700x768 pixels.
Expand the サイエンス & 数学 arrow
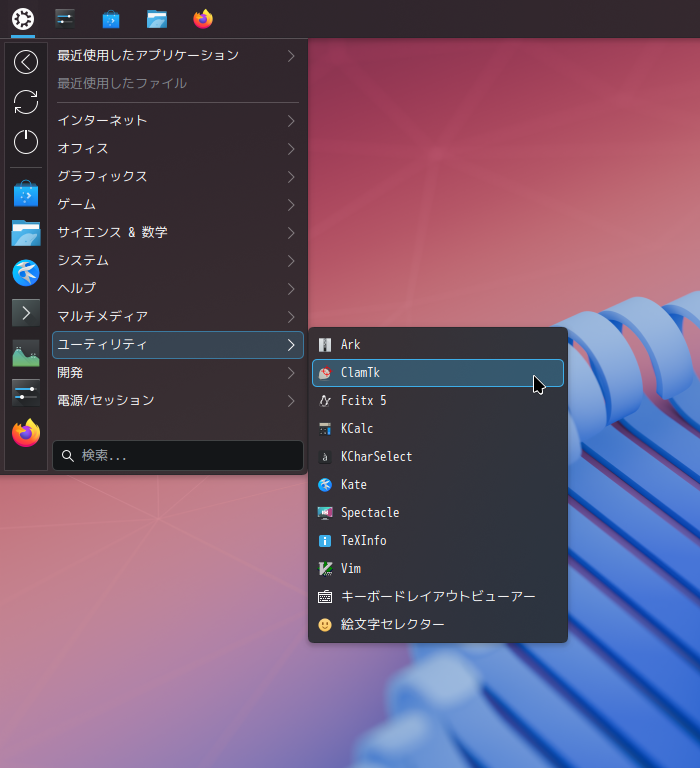click(291, 233)
